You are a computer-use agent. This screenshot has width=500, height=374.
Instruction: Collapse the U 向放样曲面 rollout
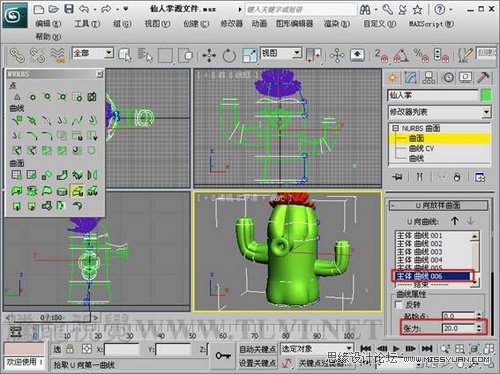(438, 205)
